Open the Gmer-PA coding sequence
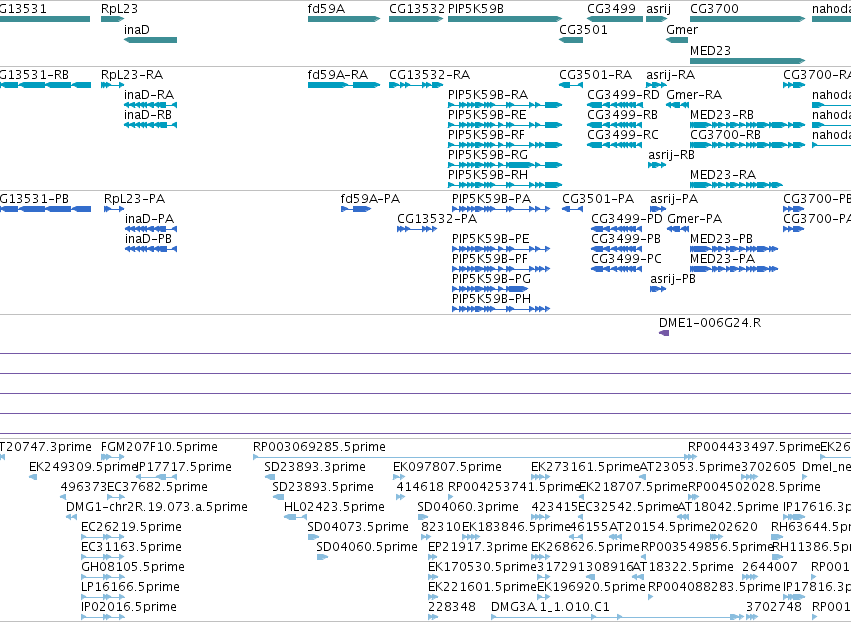The image size is (851, 622). [678, 229]
